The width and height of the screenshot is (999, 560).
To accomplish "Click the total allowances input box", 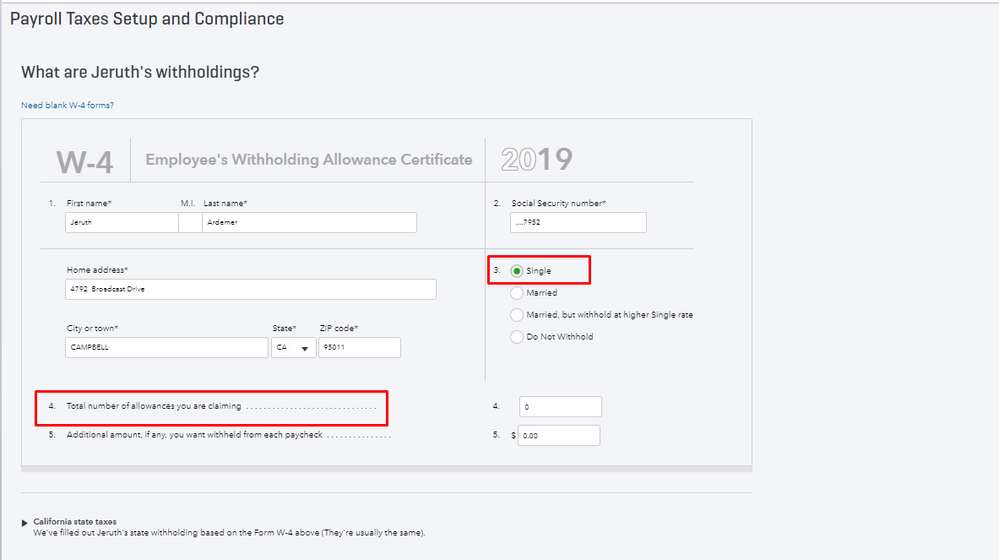I will (x=560, y=407).
